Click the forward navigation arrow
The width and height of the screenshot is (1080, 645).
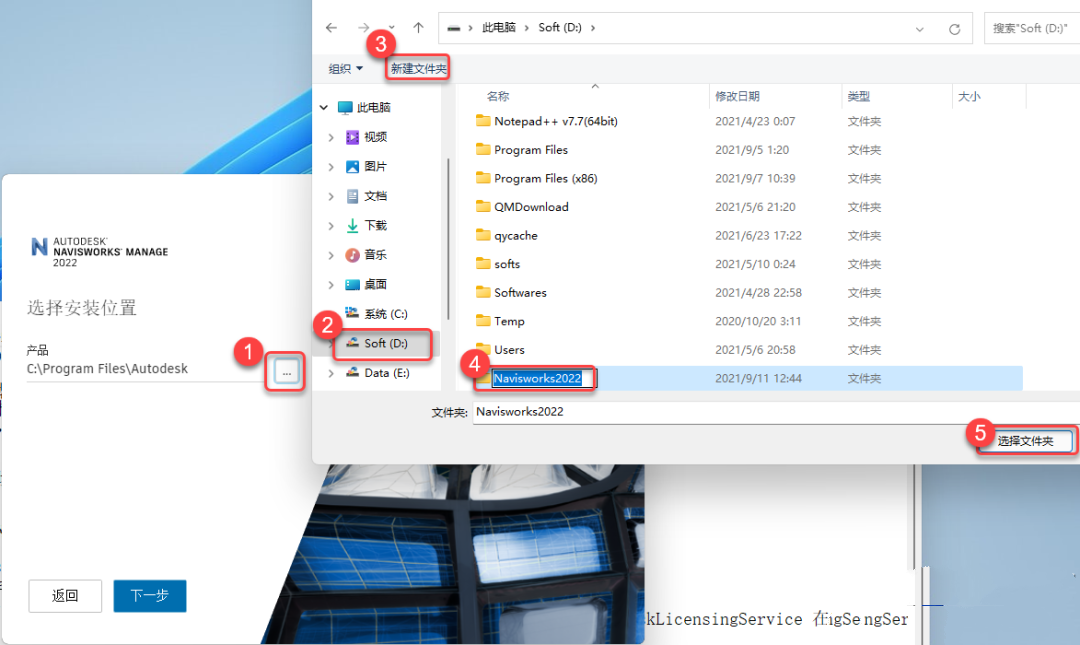coord(363,28)
